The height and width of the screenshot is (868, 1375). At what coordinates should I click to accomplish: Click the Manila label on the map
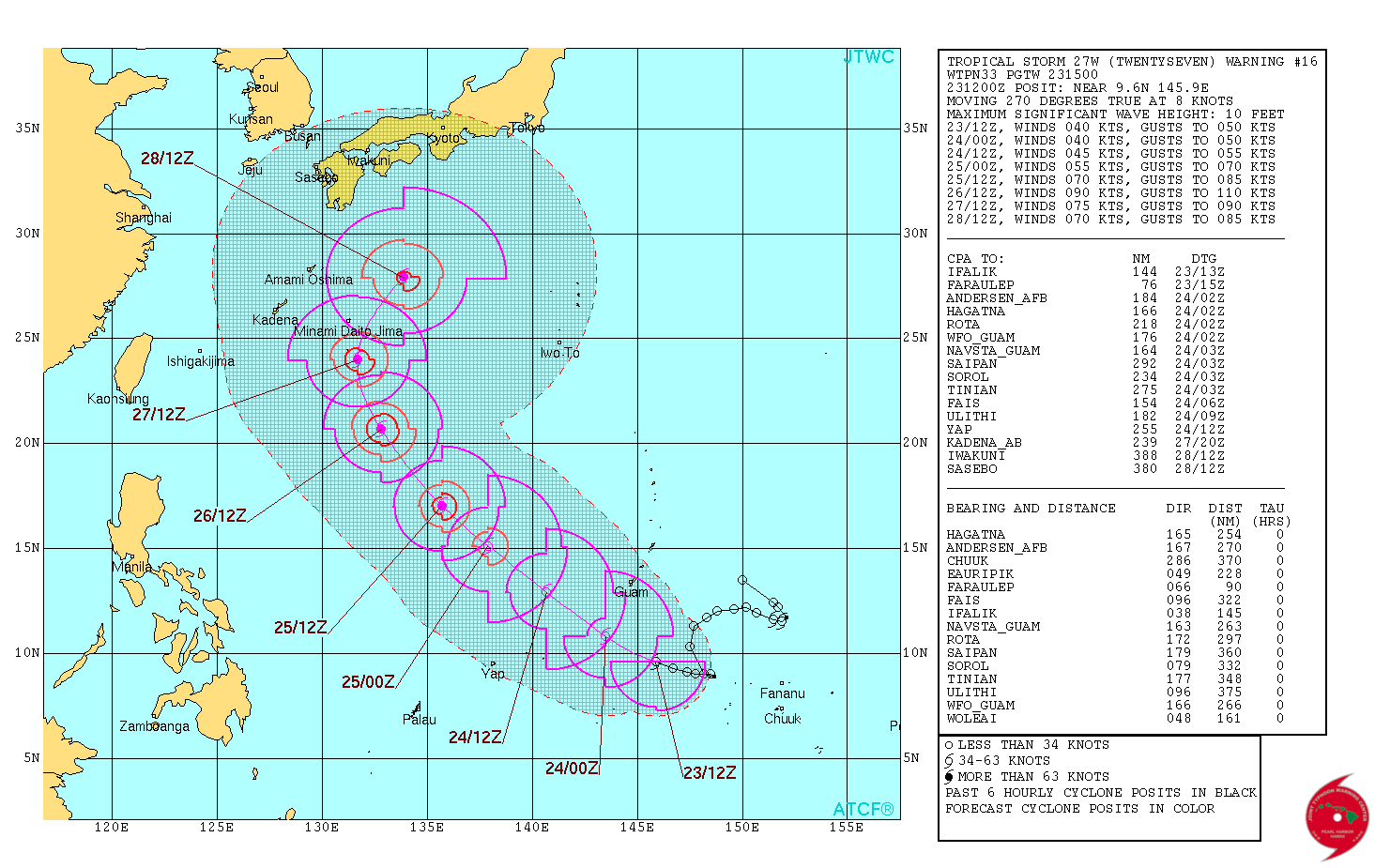click(x=131, y=567)
